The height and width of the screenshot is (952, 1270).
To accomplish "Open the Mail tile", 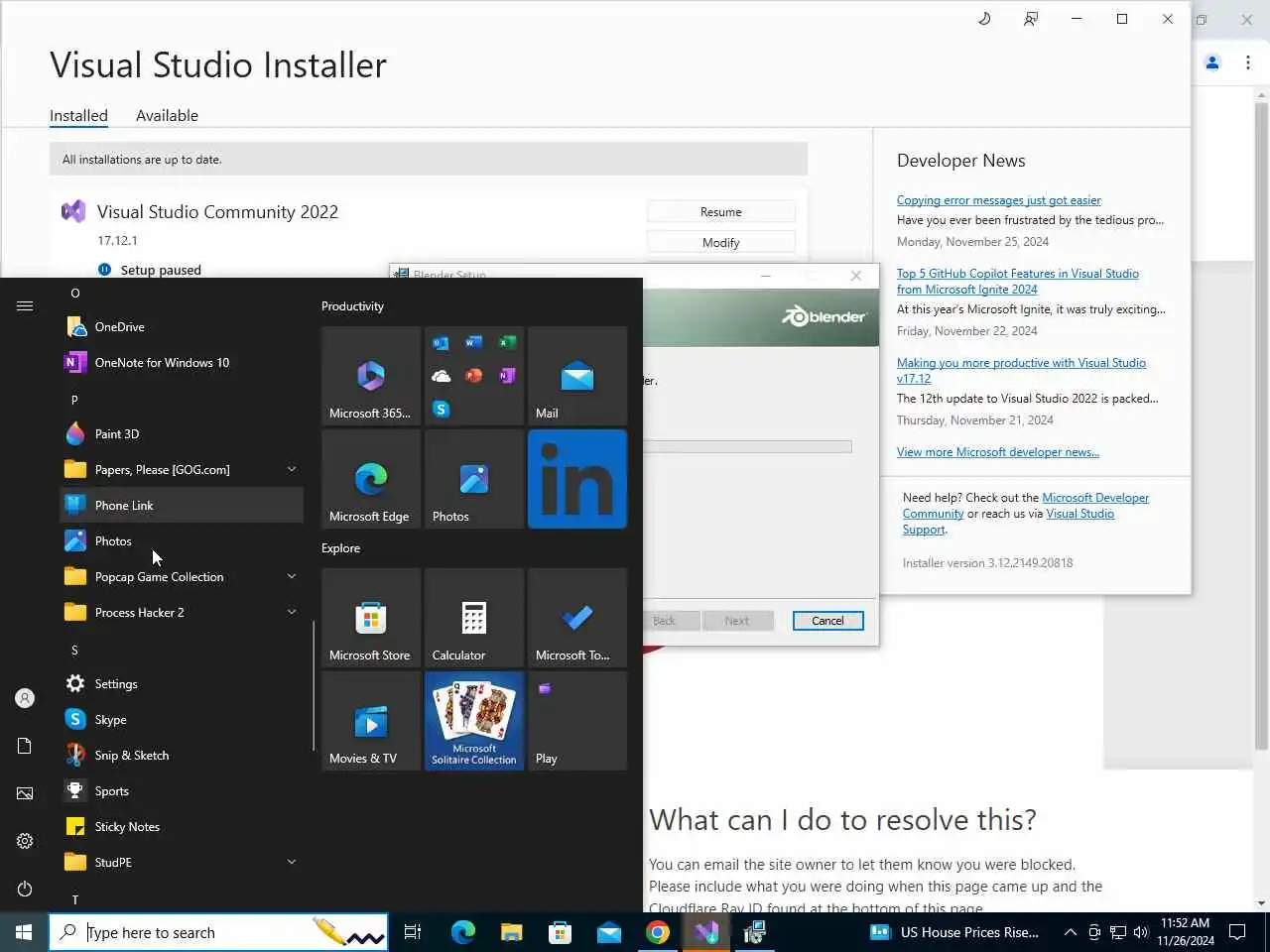I will 577,376.
